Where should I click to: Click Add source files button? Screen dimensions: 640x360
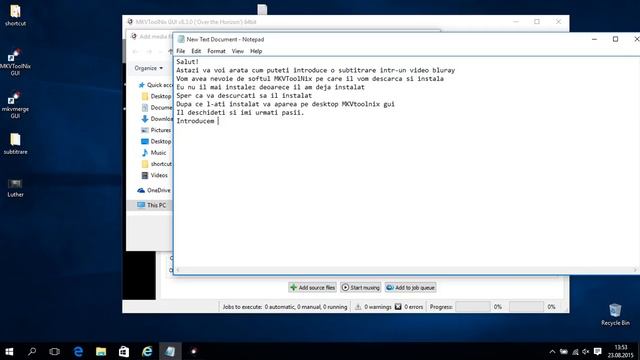(x=313, y=288)
